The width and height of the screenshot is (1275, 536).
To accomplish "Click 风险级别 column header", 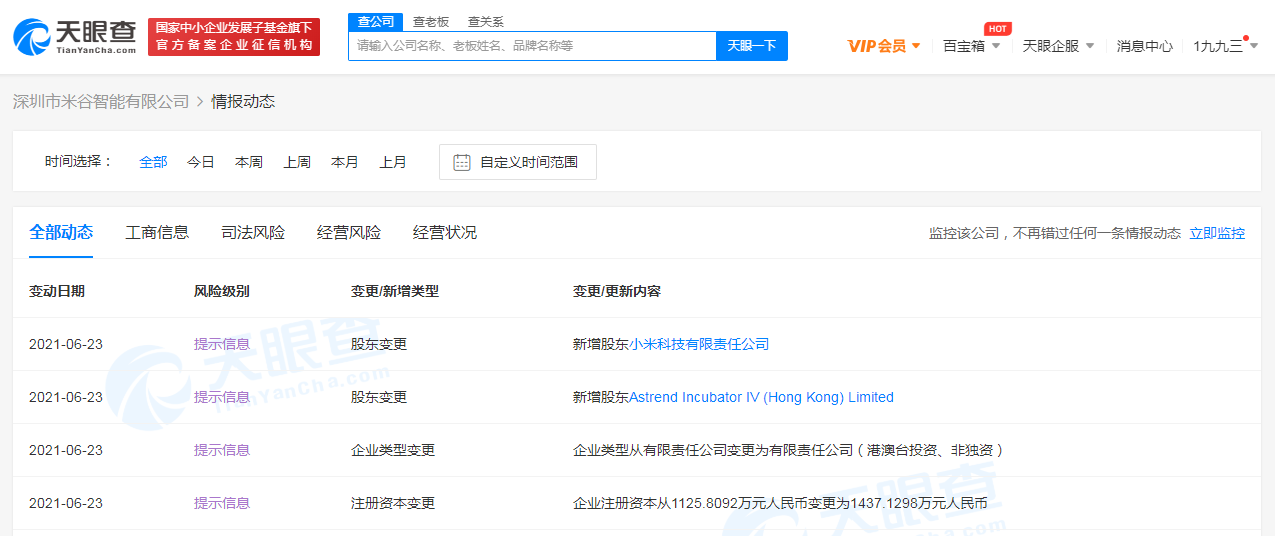I will click(222, 291).
